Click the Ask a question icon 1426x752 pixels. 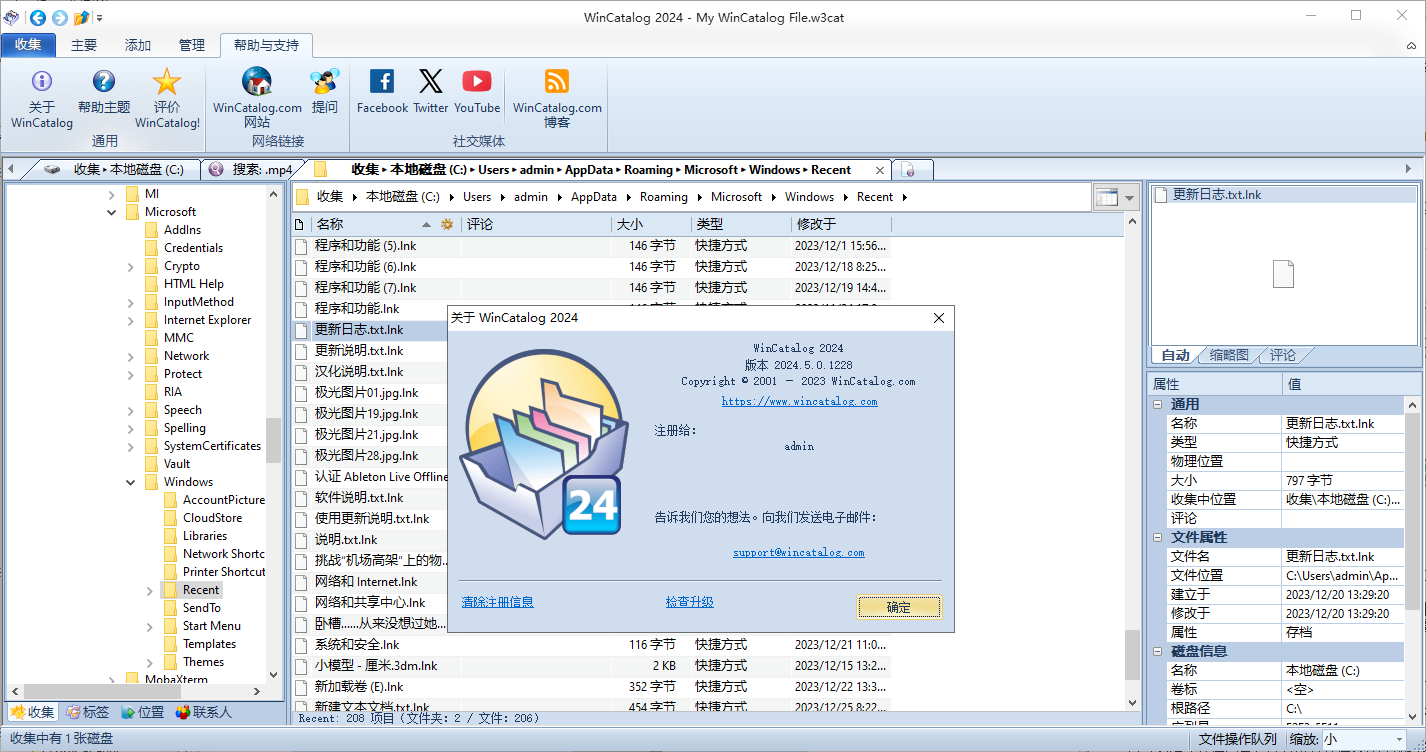pos(325,82)
